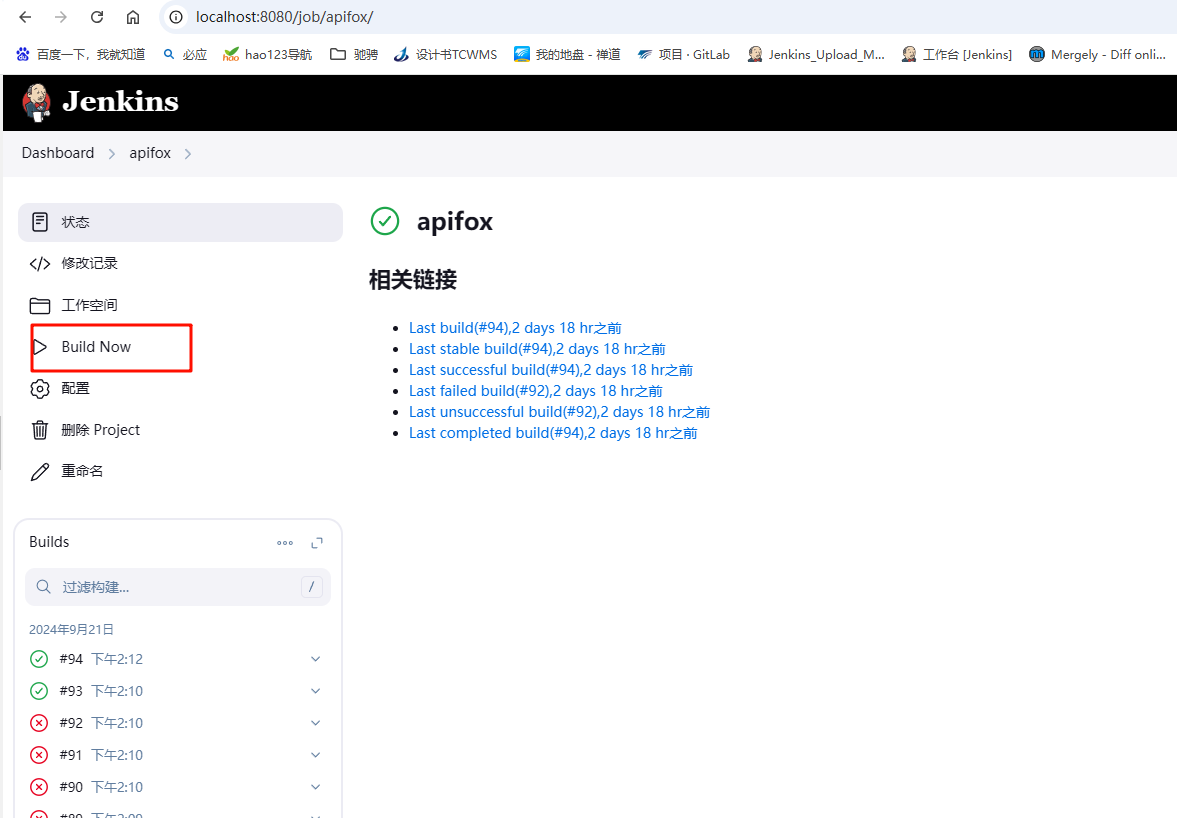The image size is (1177, 818).
Task: Click build #93 success status icon
Action: coord(39,691)
